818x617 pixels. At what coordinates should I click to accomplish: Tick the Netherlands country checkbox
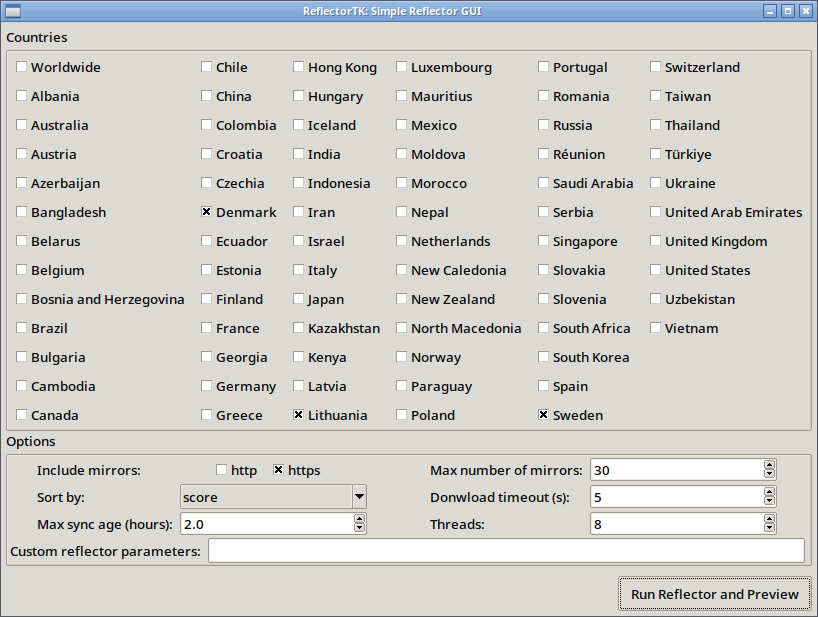click(x=402, y=242)
